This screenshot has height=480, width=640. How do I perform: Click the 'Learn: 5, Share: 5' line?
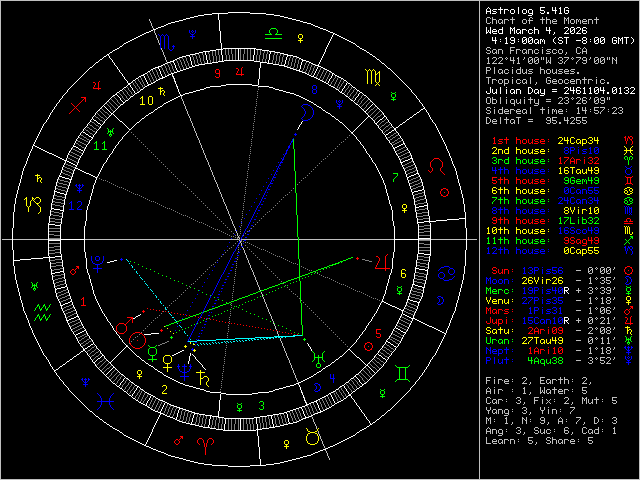tap(539, 440)
